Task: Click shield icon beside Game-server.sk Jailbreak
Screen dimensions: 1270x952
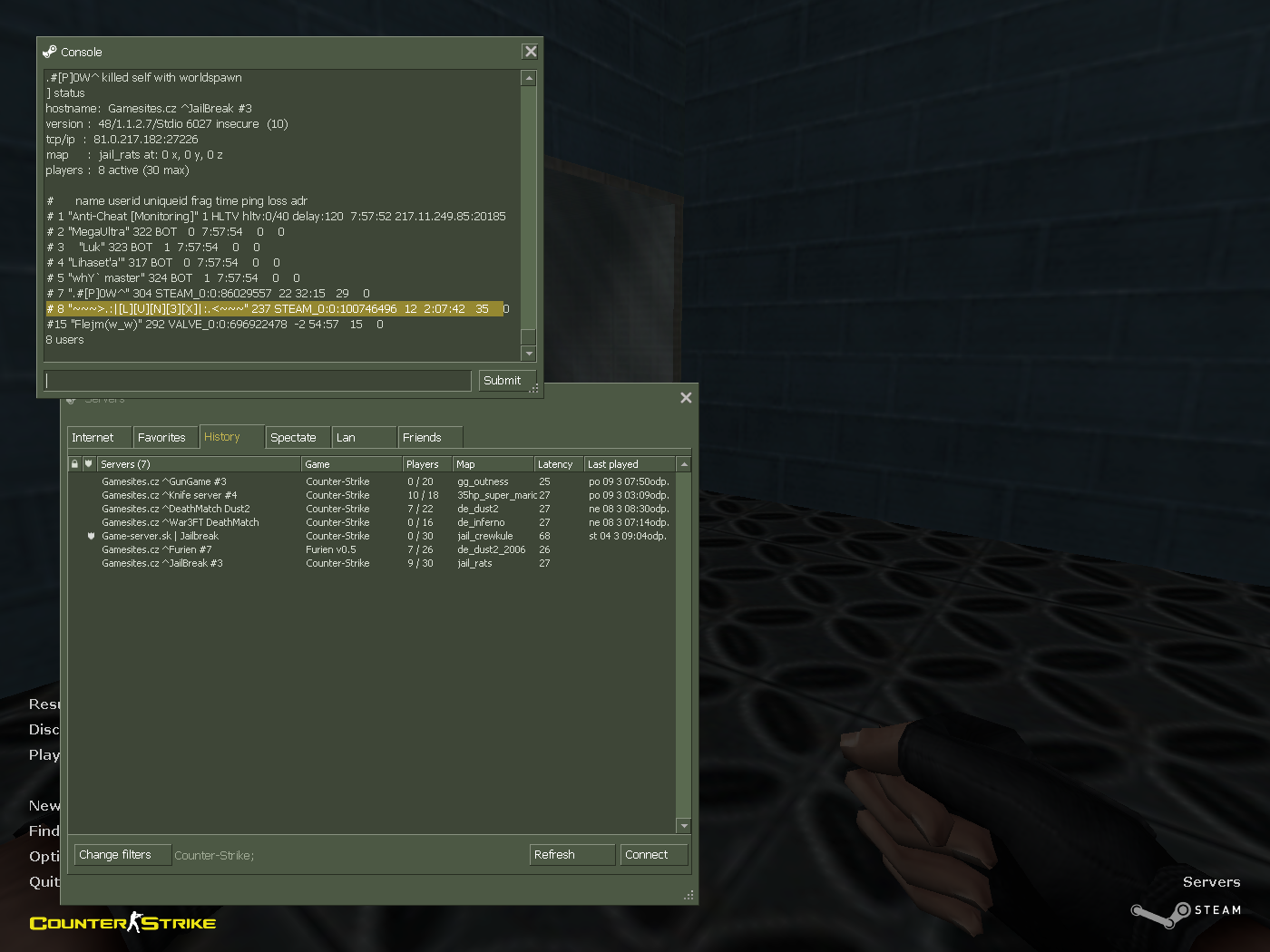Action: point(91,537)
